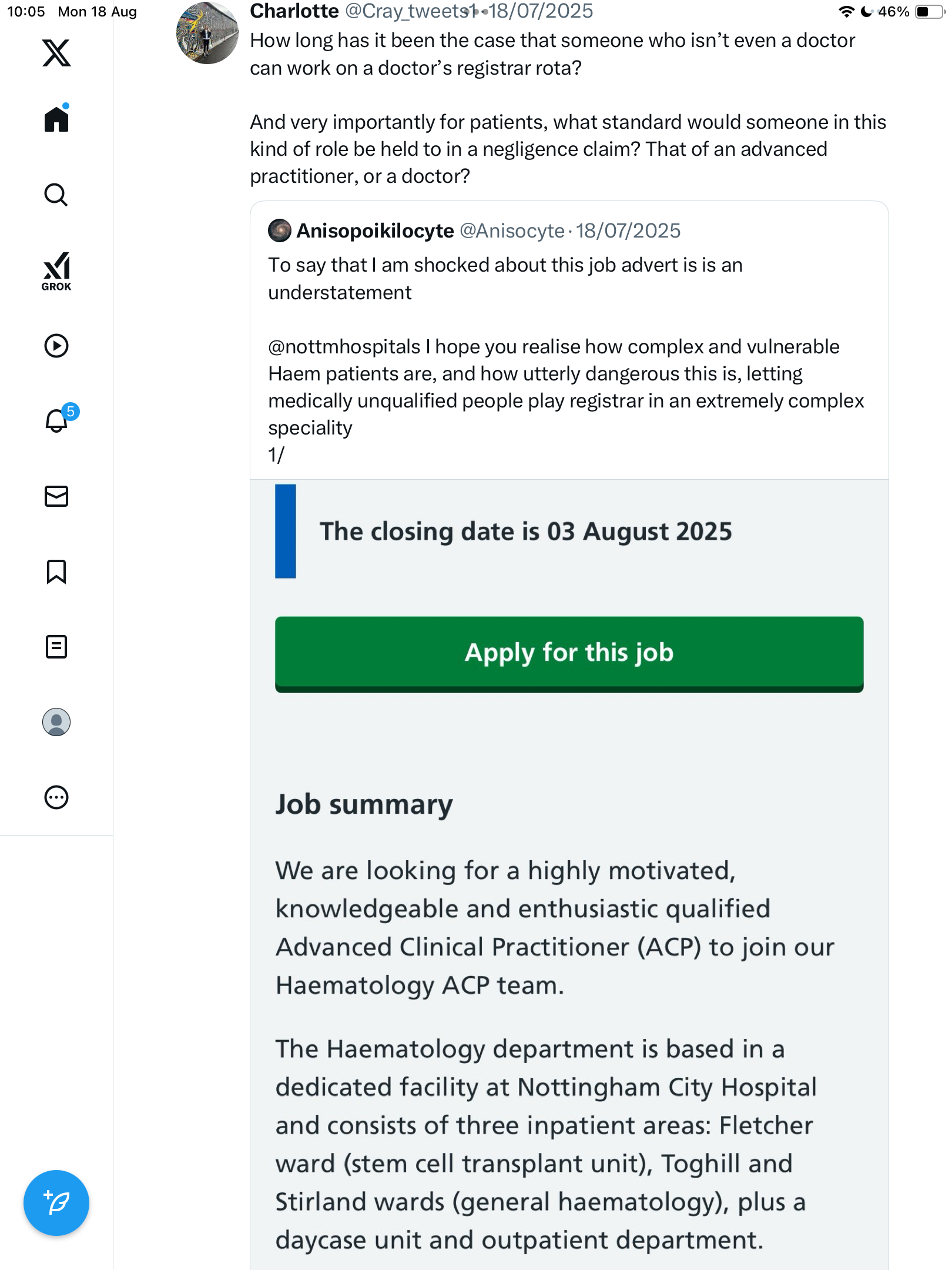
Task: Open the Search page
Action: click(56, 195)
